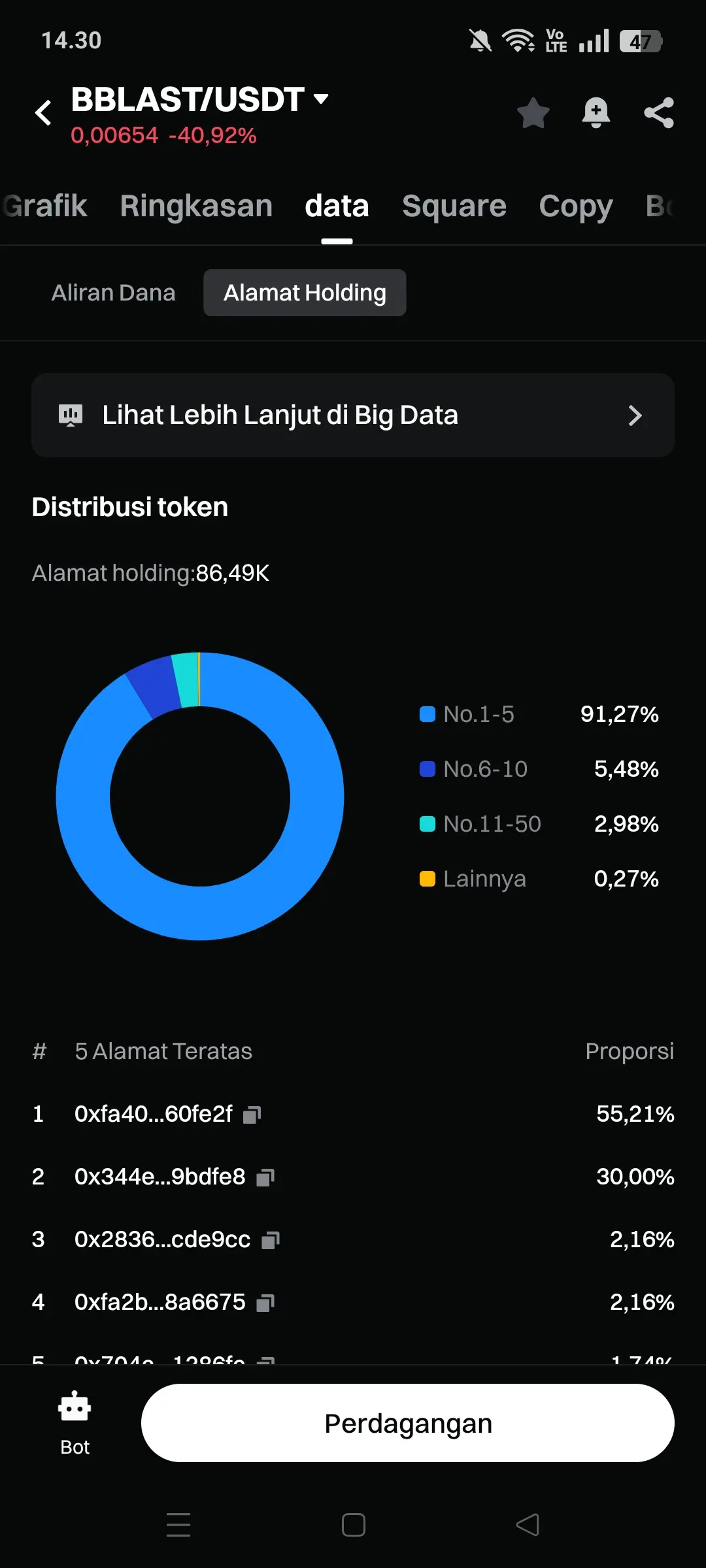Copy address 0xfa2b...8a6675
Viewport: 706px width, 1568px height.
pyautogui.click(x=265, y=1303)
